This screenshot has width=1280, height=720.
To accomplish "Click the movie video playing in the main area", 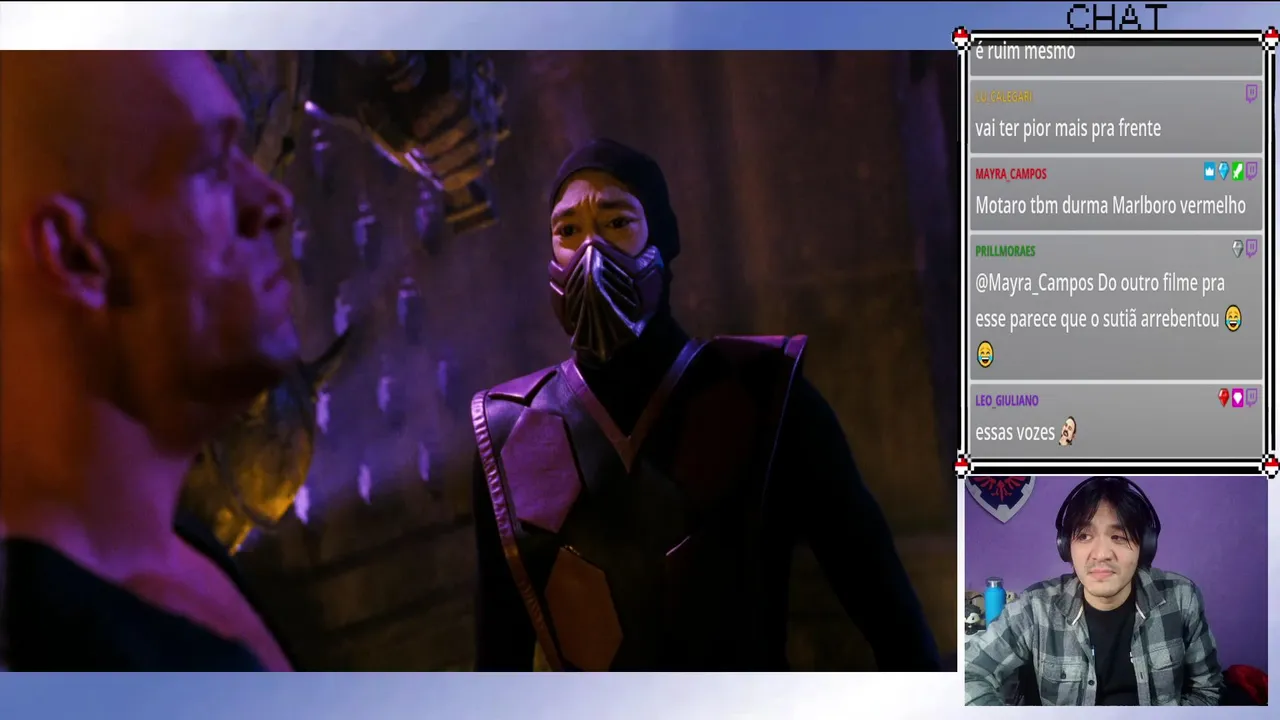I will [478, 361].
